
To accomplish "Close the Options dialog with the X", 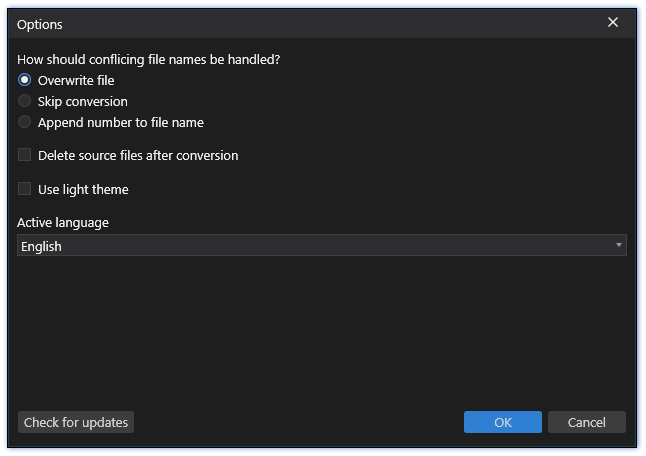I will click(613, 23).
